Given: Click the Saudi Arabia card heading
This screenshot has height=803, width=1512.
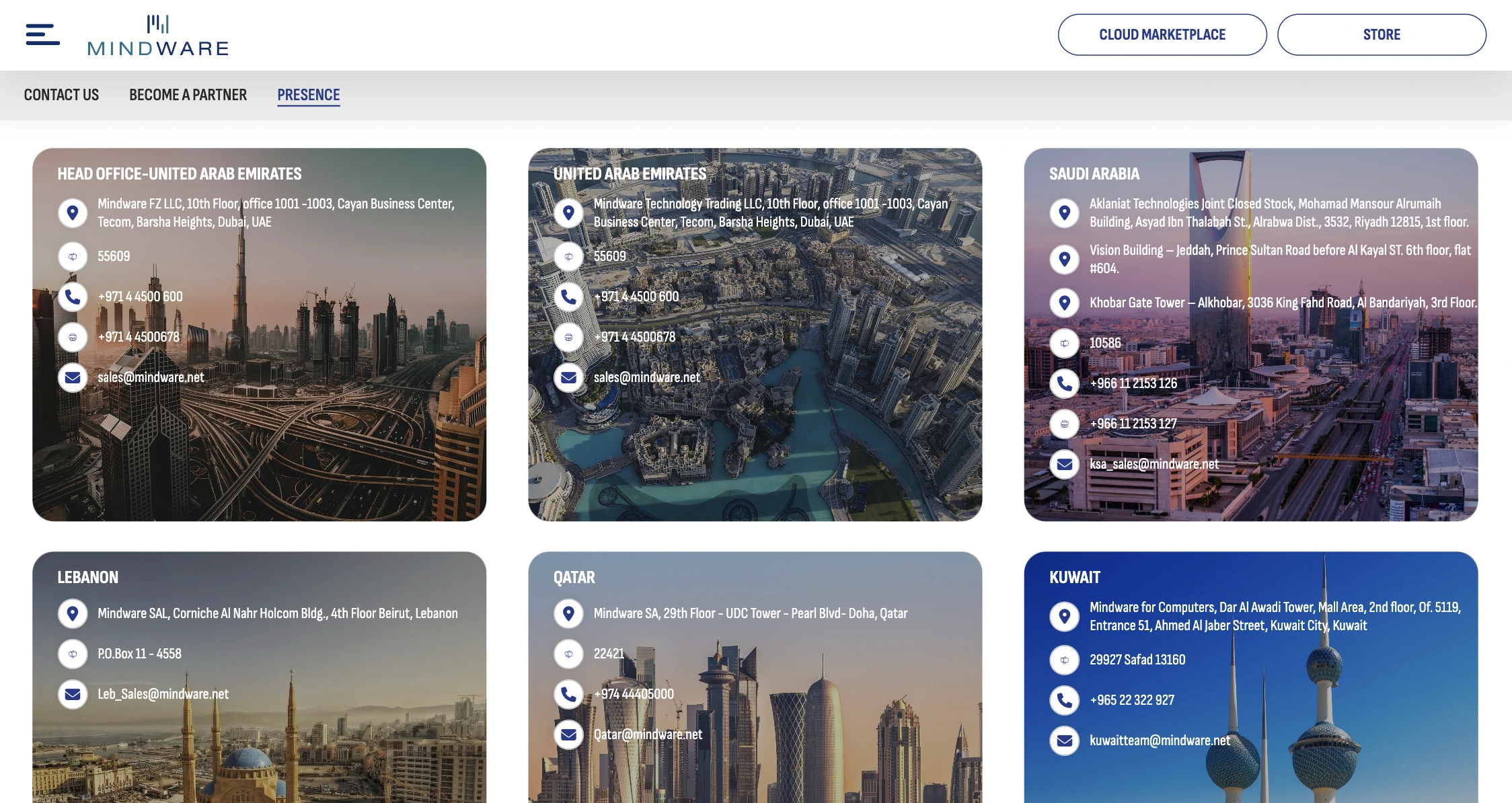Looking at the screenshot, I should point(1094,174).
